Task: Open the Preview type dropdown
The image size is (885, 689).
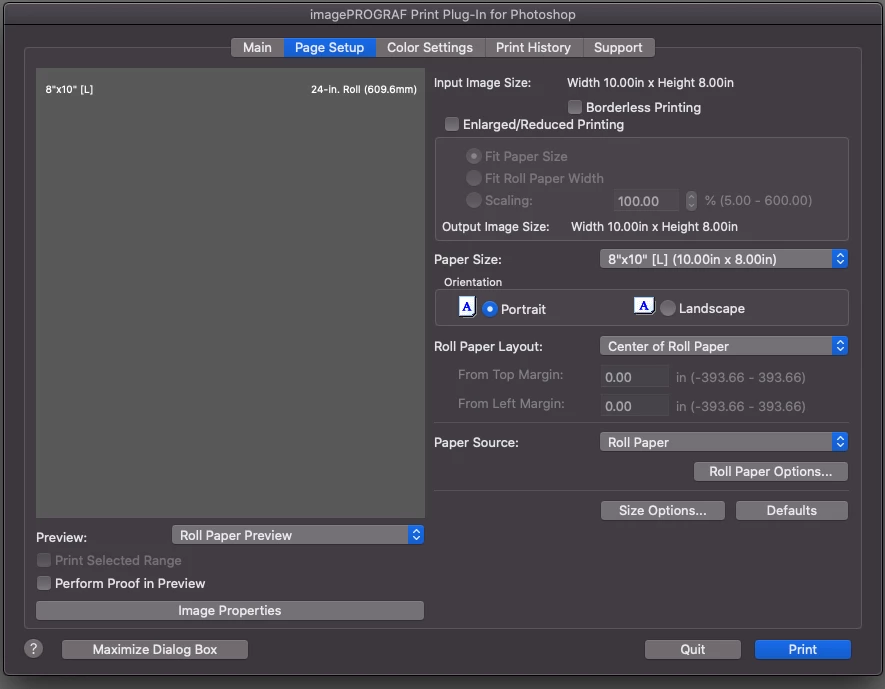Action: point(297,535)
